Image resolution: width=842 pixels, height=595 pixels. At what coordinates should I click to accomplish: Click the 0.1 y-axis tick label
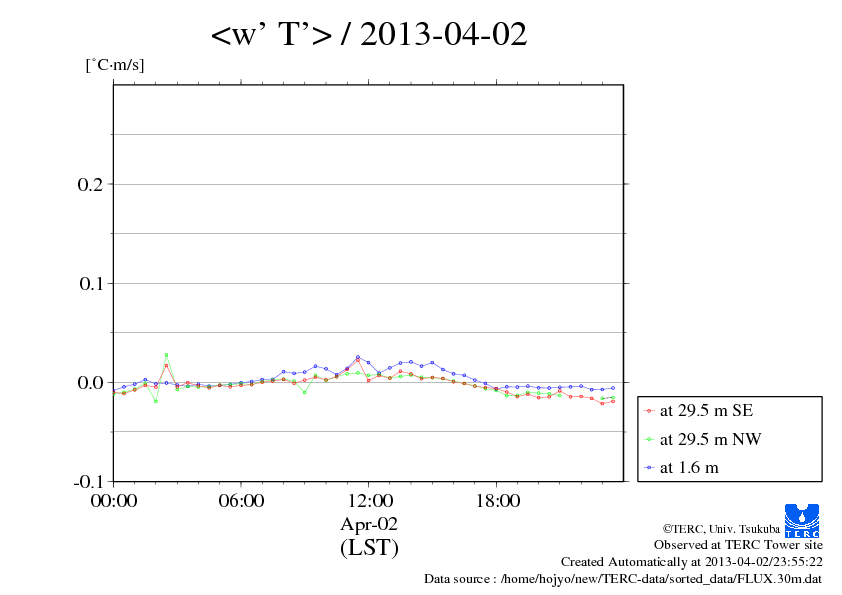[x=91, y=283]
